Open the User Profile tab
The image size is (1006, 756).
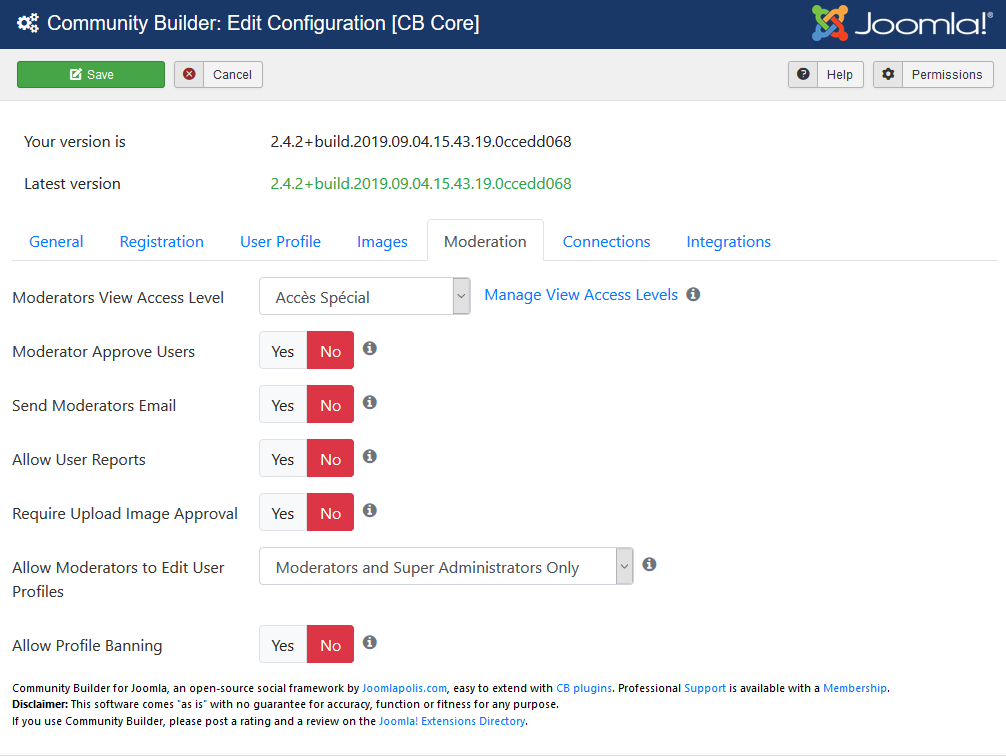280,241
